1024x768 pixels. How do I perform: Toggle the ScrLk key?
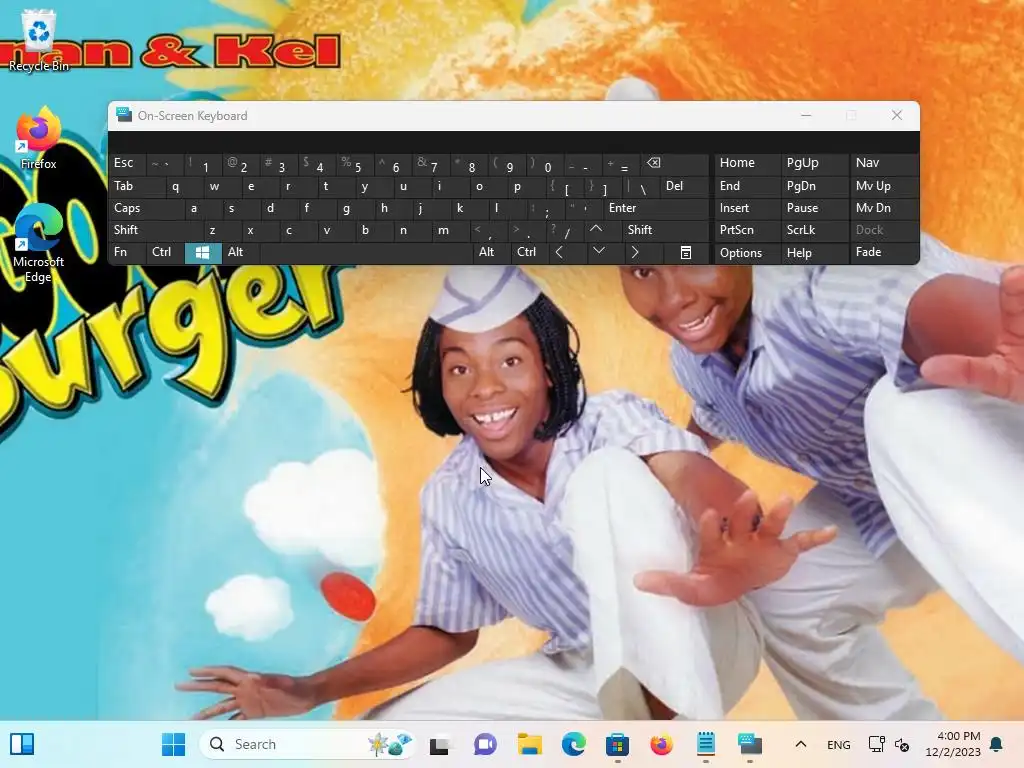click(x=814, y=230)
